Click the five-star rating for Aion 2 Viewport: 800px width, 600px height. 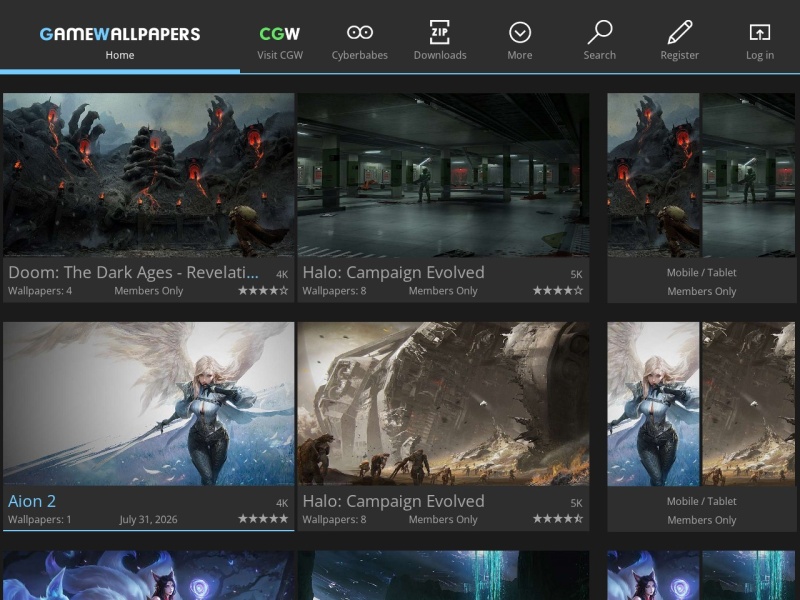[263, 519]
